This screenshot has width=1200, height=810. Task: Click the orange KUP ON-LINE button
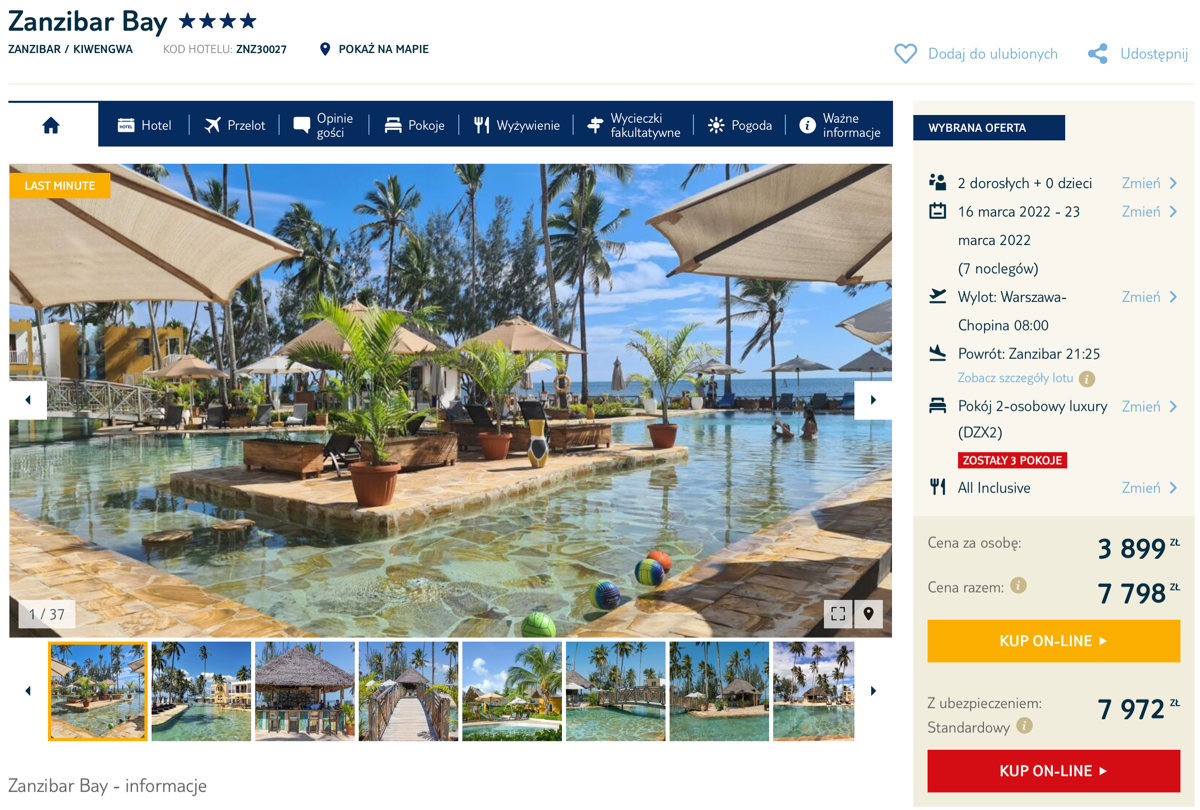pyautogui.click(x=1053, y=641)
